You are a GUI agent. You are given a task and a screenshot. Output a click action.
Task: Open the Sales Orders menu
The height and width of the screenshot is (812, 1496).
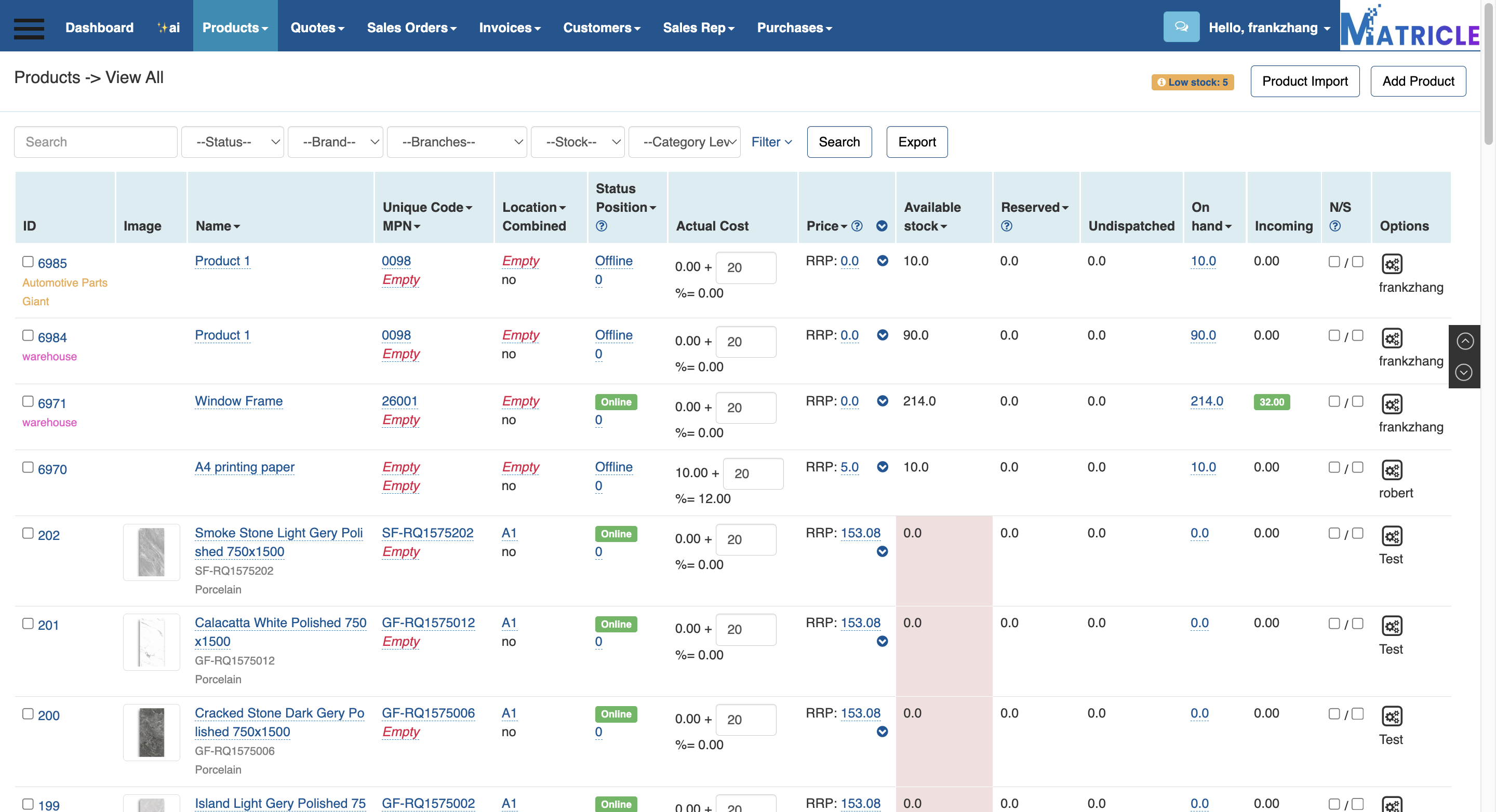click(x=412, y=28)
